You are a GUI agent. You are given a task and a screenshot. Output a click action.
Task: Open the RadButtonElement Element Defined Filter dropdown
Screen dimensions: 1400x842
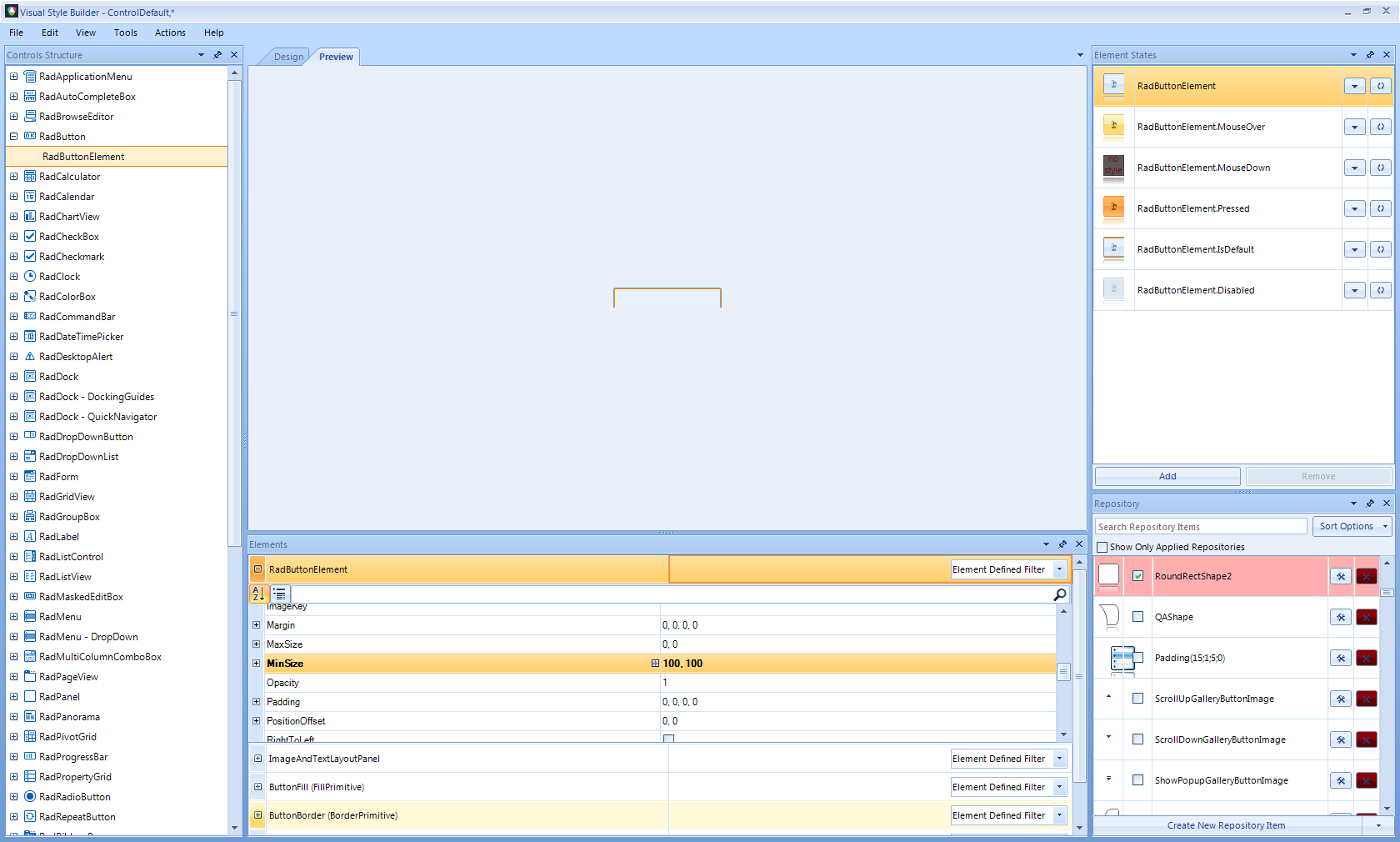pos(1060,569)
